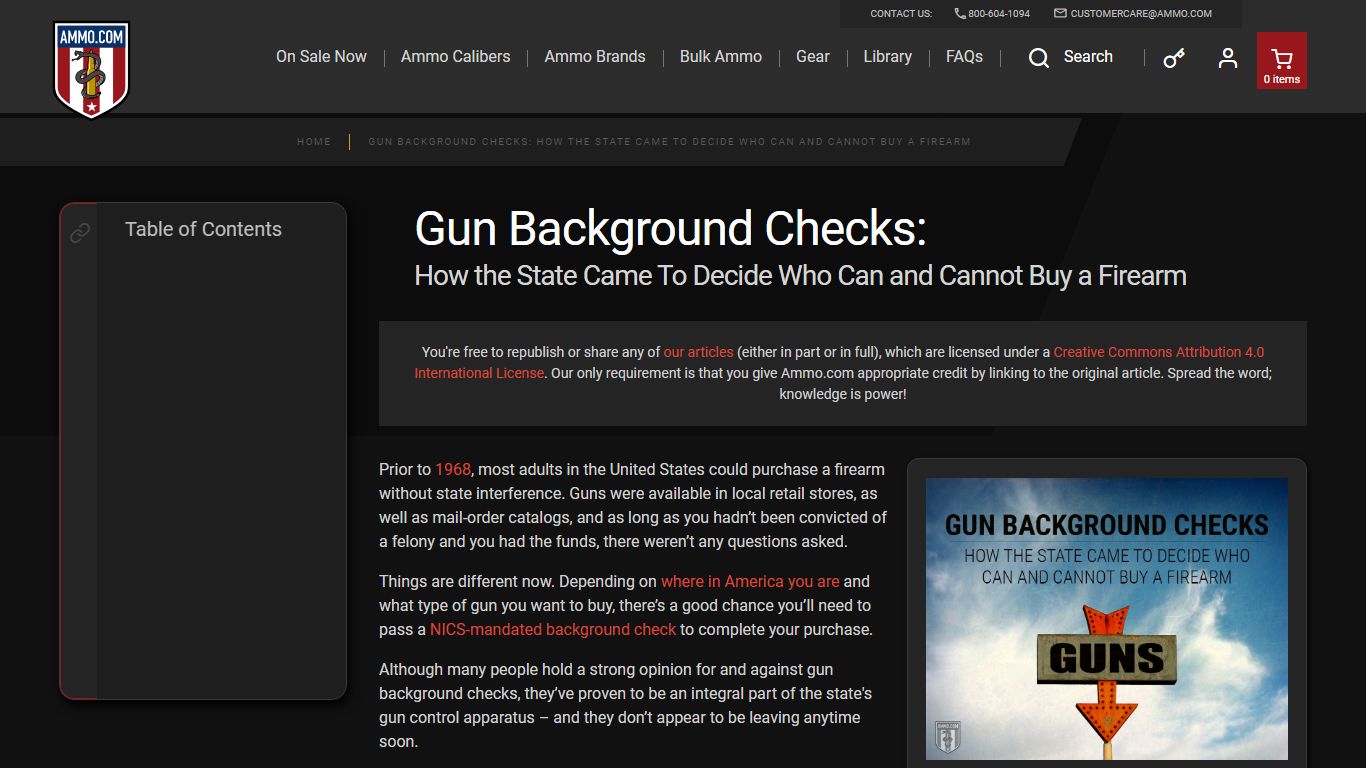Click the chain link icon in Table of Contents
This screenshot has width=1366, height=768.
point(80,233)
